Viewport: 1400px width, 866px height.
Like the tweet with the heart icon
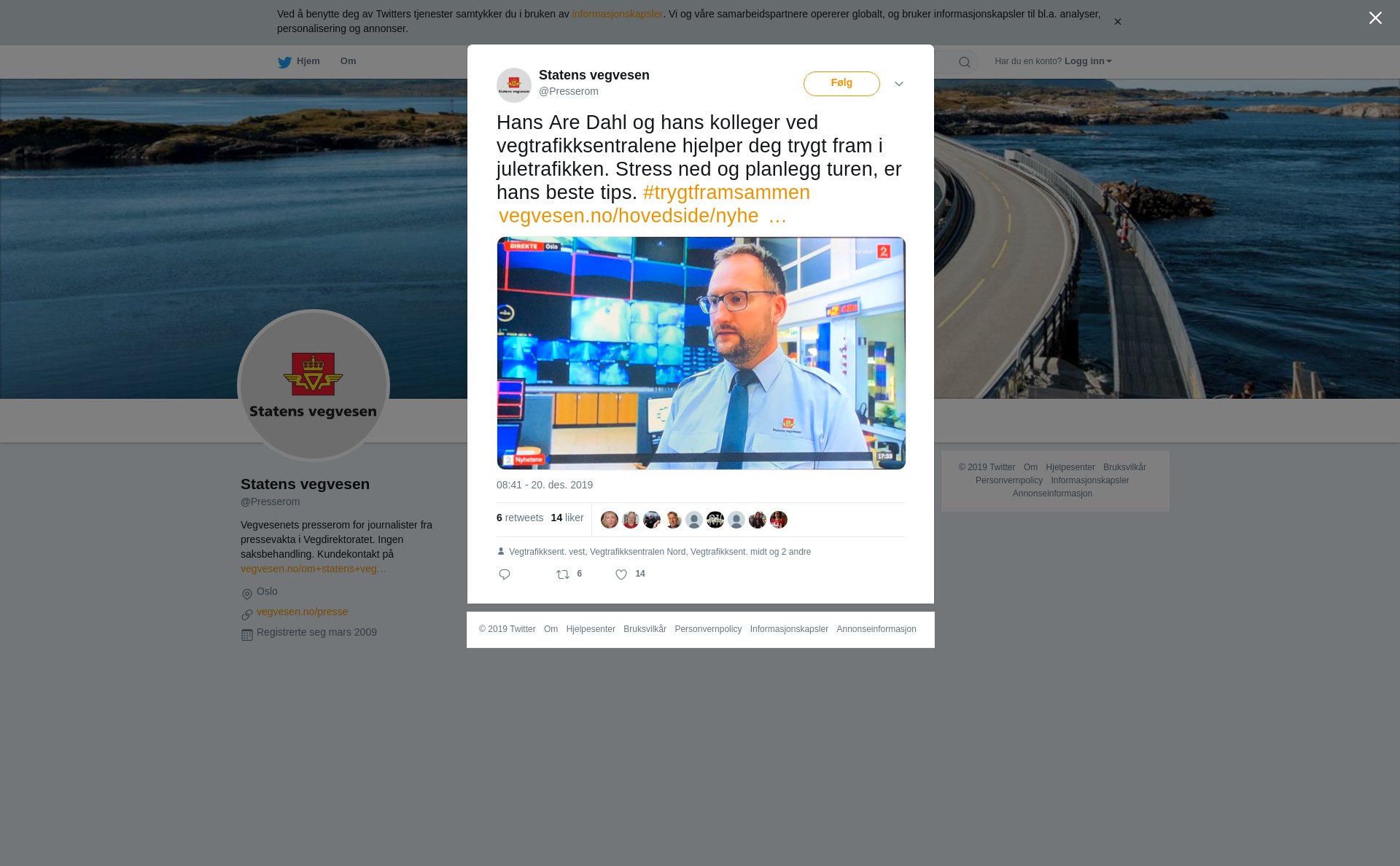click(621, 574)
